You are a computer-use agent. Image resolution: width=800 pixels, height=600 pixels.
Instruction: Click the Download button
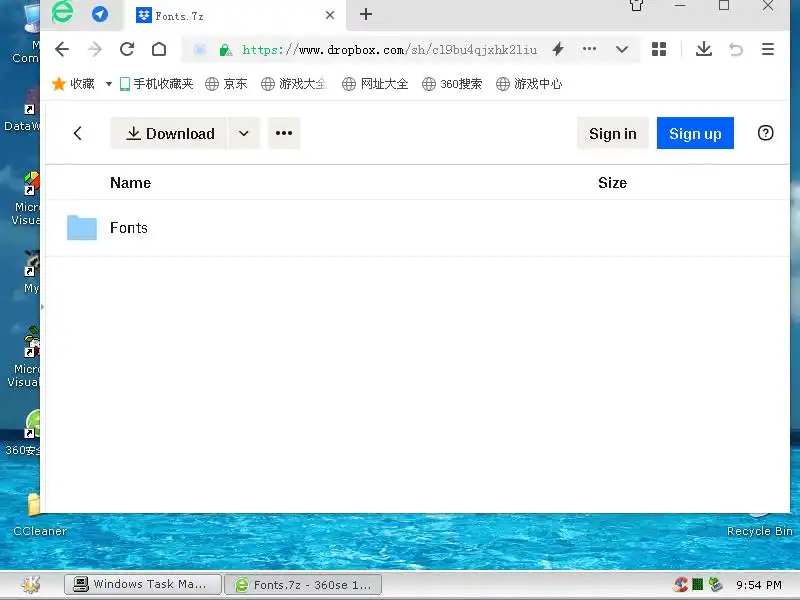pos(169,133)
